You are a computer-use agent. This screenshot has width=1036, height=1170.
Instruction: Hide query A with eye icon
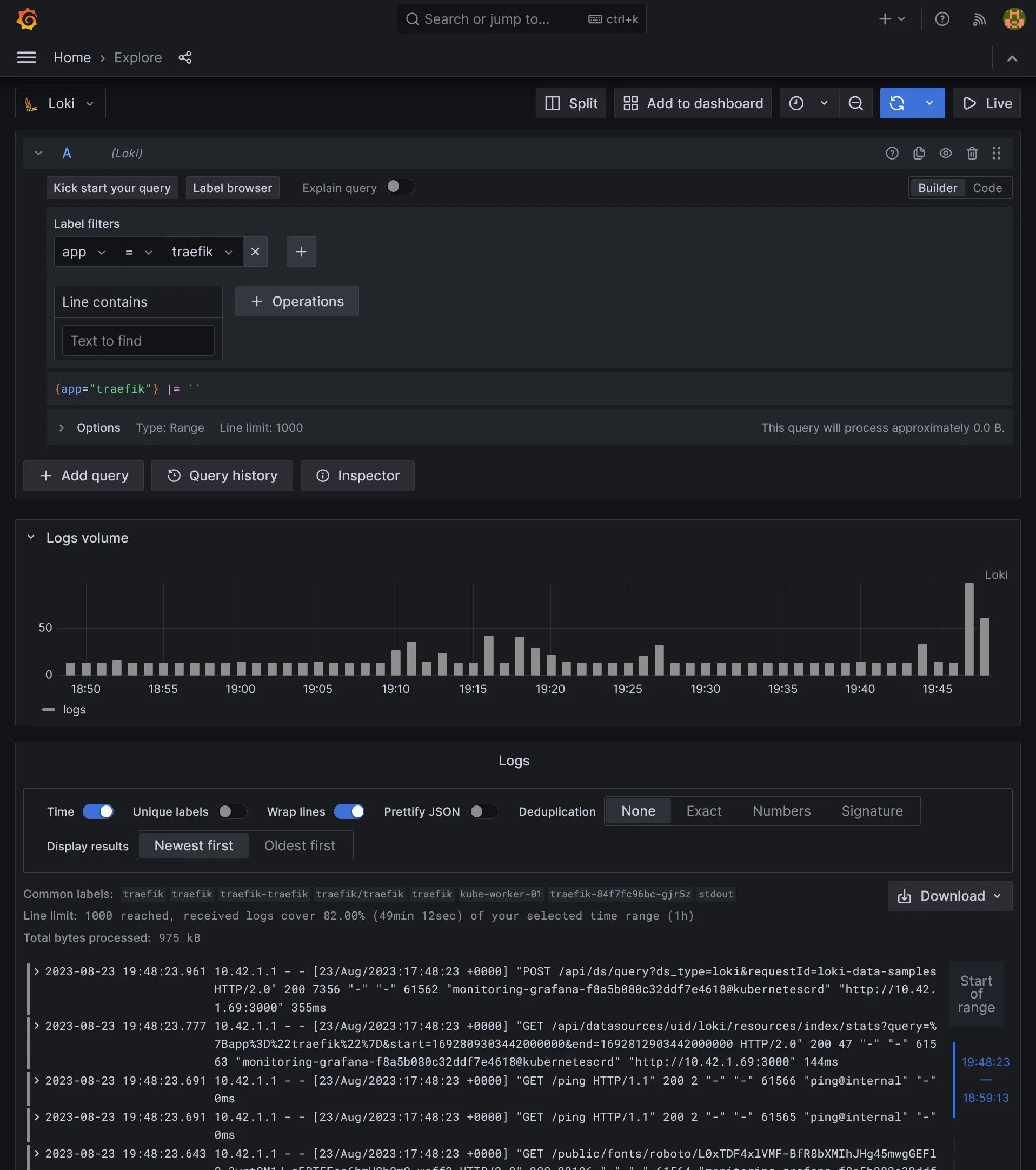946,154
